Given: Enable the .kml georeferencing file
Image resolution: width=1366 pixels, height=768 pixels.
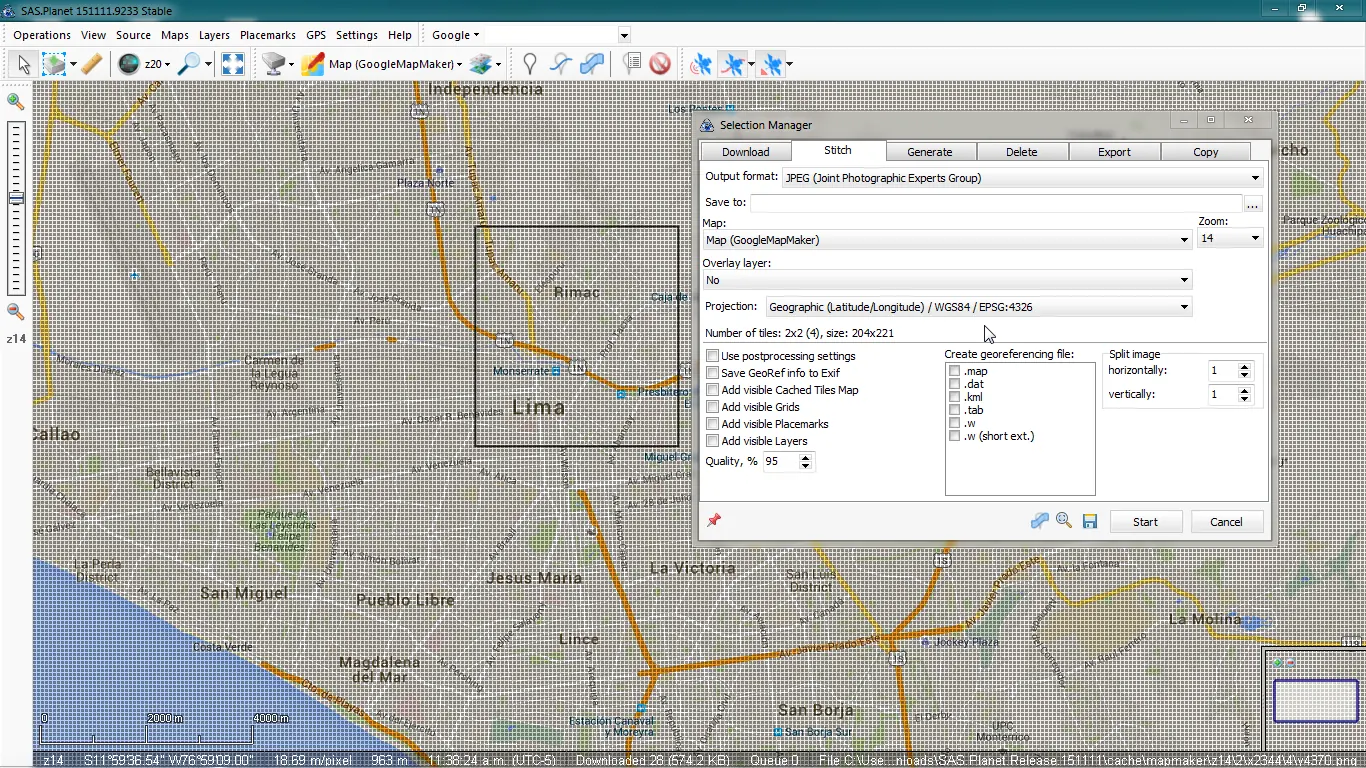Looking at the screenshot, I should 955,397.
